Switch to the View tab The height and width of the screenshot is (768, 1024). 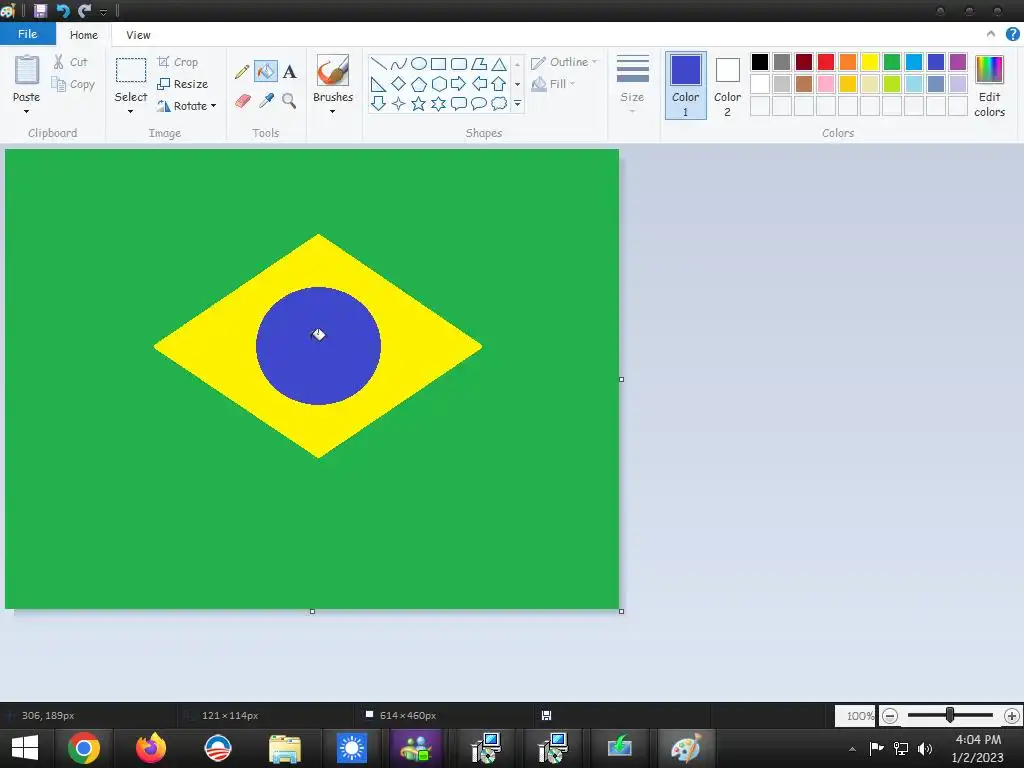[x=138, y=35]
